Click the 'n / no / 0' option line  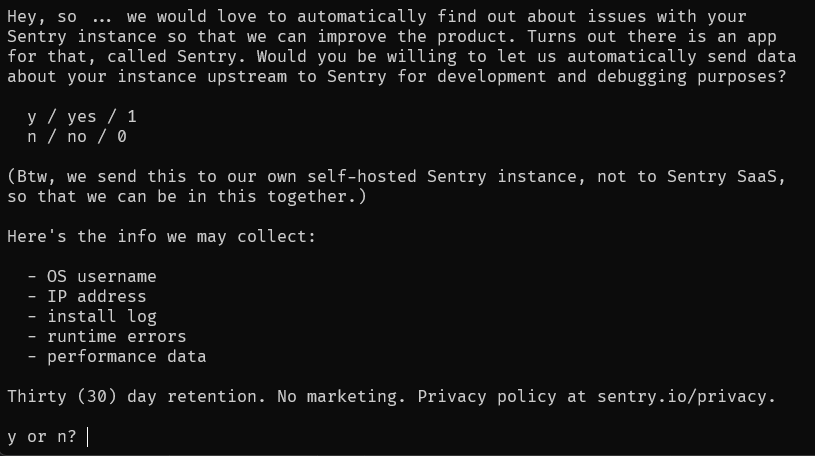pyautogui.click(x=77, y=137)
